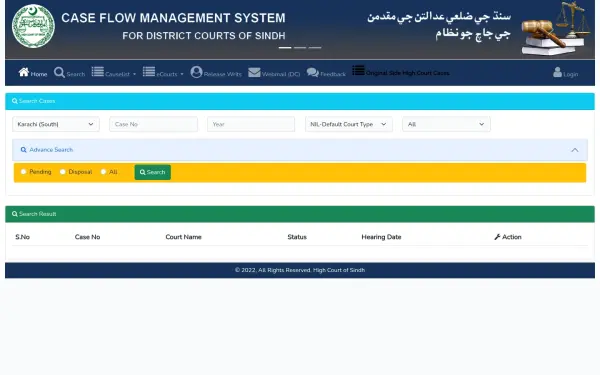This screenshot has height=375, width=600.
Task: Click the Feedback chat bubbles icon
Action: [313, 72]
